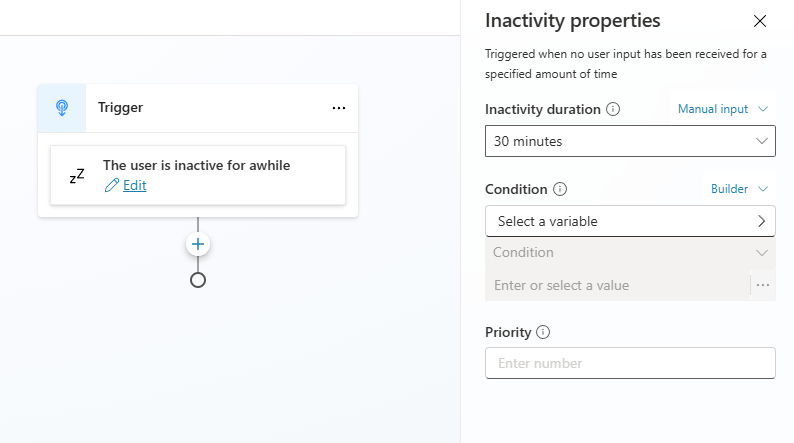Viewport: 794px width, 443px height.
Task: Click the Priority Enter number field
Action: [630, 363]
